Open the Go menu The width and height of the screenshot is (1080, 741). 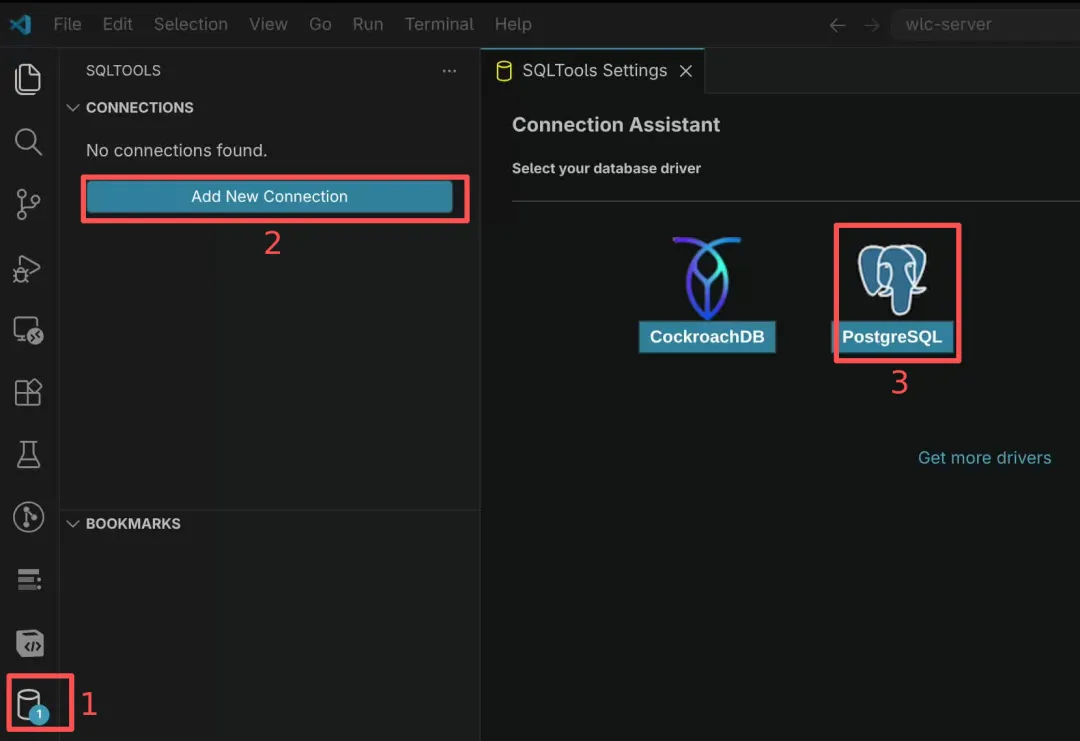coord(320,24)
